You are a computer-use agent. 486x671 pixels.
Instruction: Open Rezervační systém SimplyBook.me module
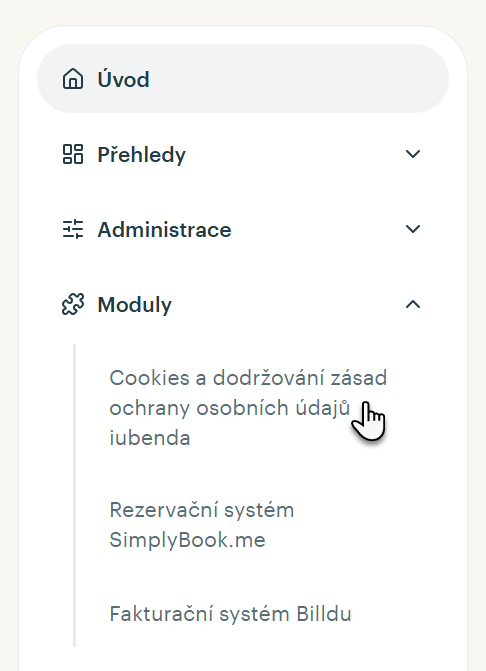(x=202, y=525)
